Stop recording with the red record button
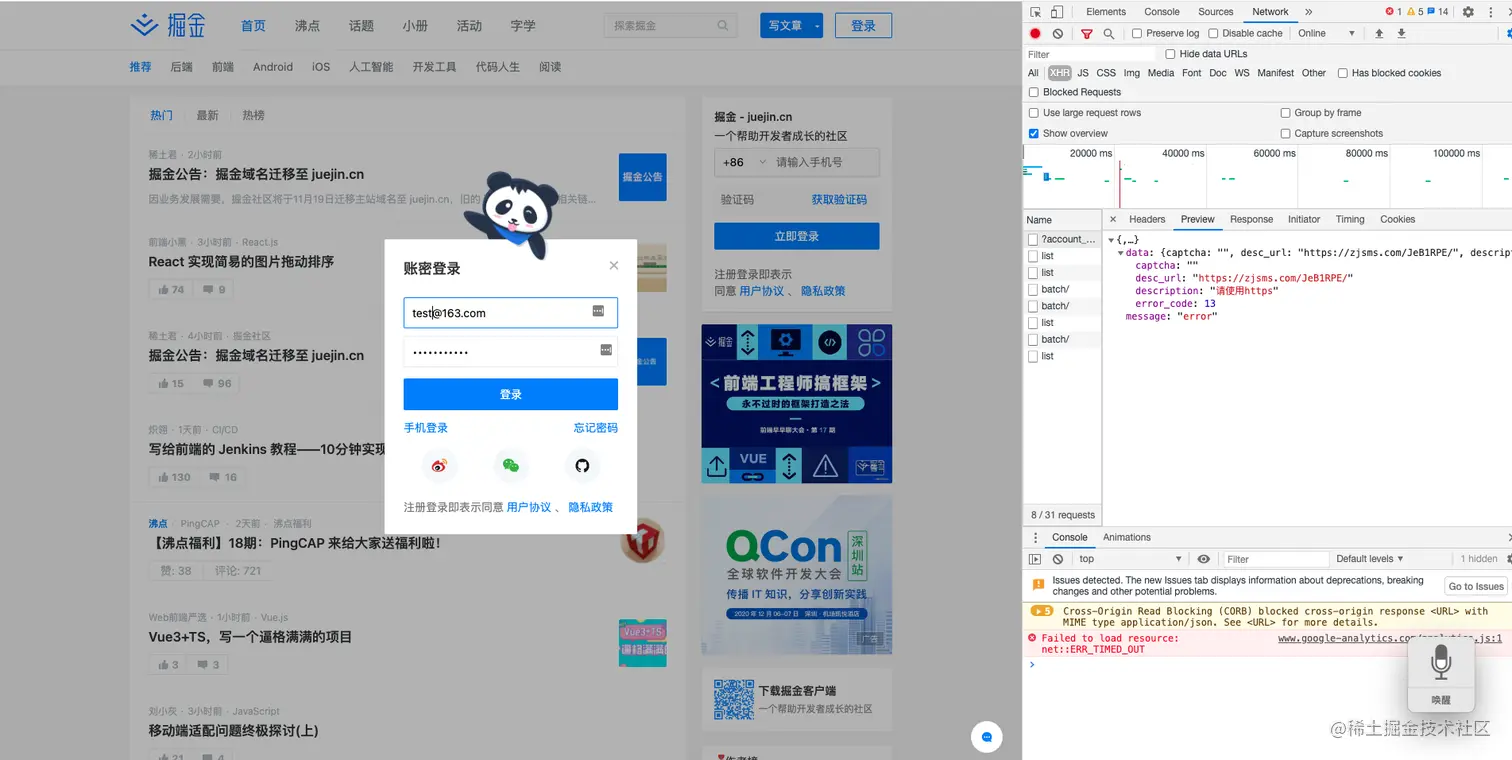Screen dimensions: 1512x760 (1035, 33)
